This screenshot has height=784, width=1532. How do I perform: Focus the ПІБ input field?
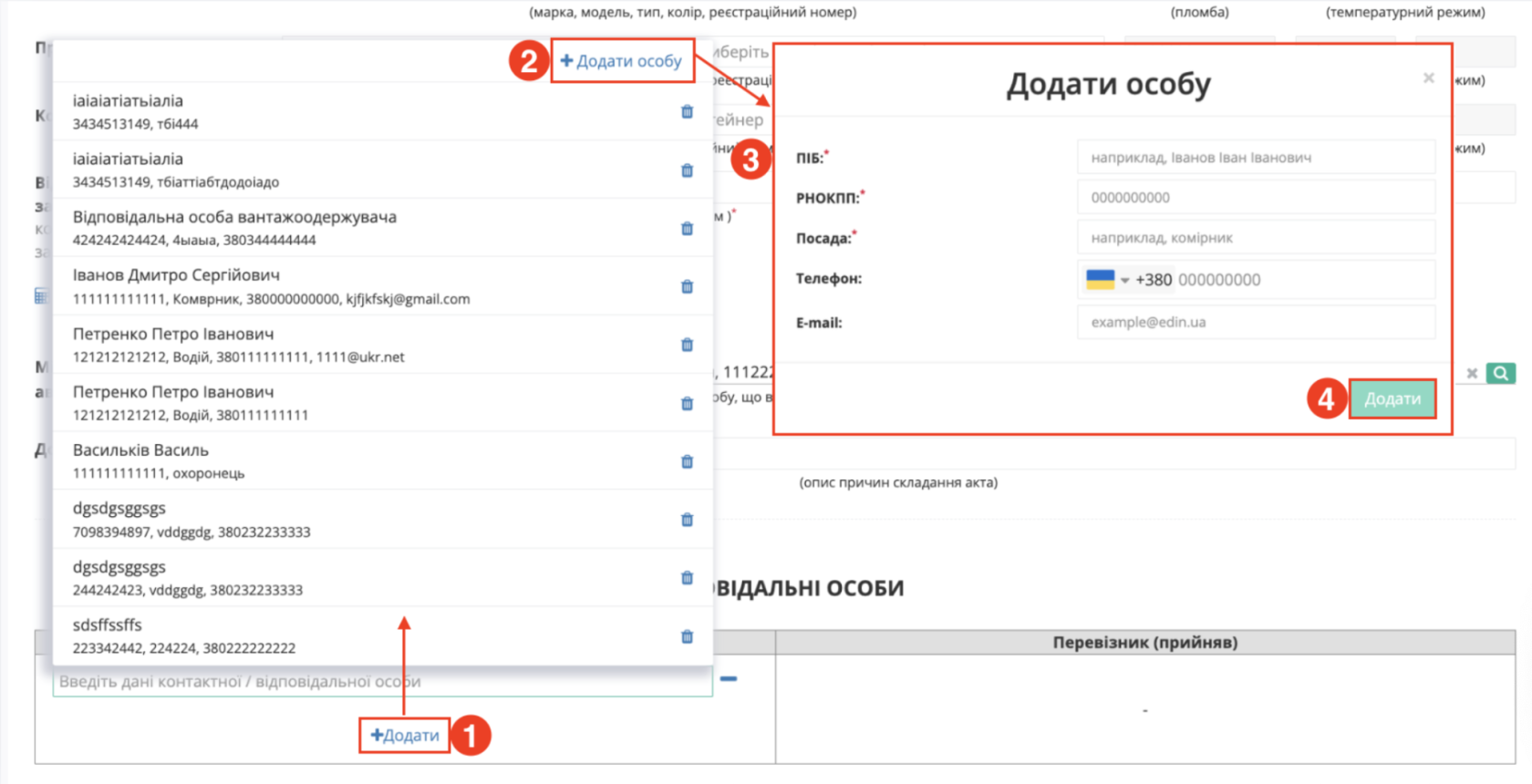[1256, 158]
